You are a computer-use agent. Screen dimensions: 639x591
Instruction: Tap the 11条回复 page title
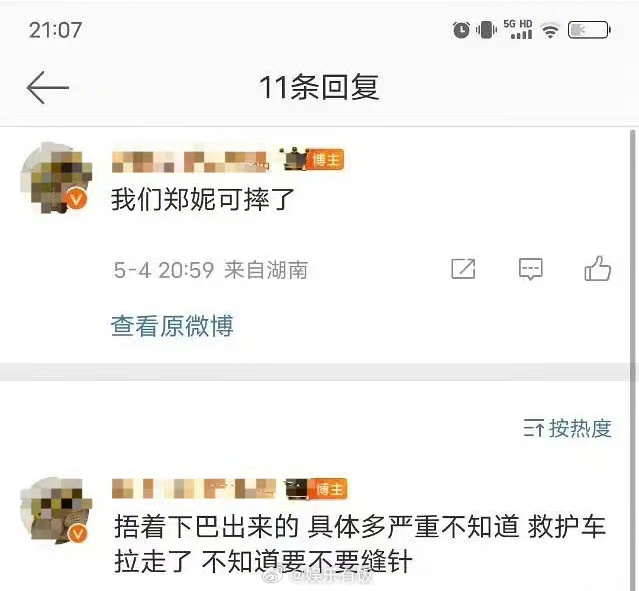319,87
